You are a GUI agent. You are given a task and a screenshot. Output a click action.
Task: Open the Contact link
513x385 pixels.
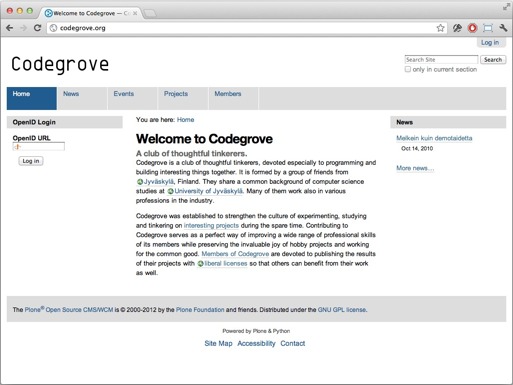point(293,343)
